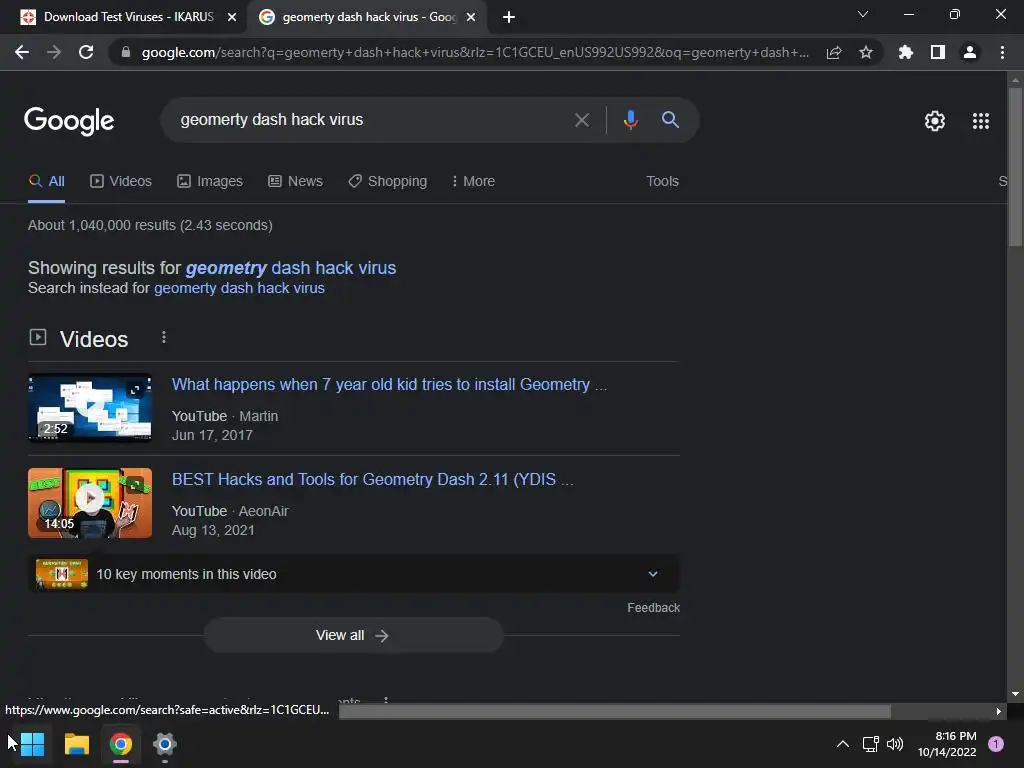Search instead for geomerty dash hack virus
This screenshot has height=768, width=1024.
(239, 288)
